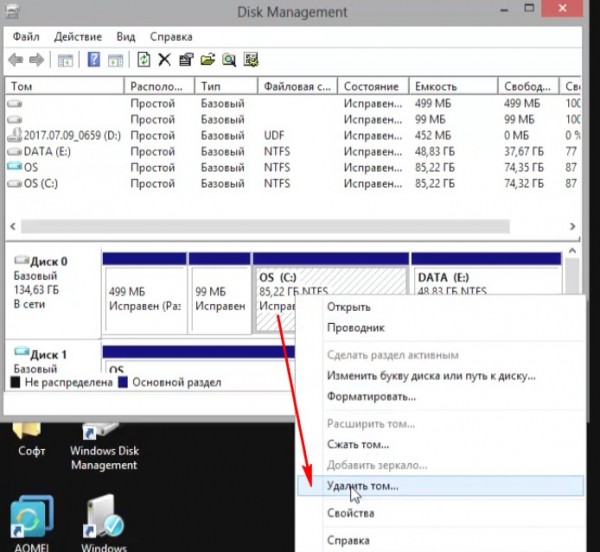Open the Файл menu
600x552 pixels.
26,37
